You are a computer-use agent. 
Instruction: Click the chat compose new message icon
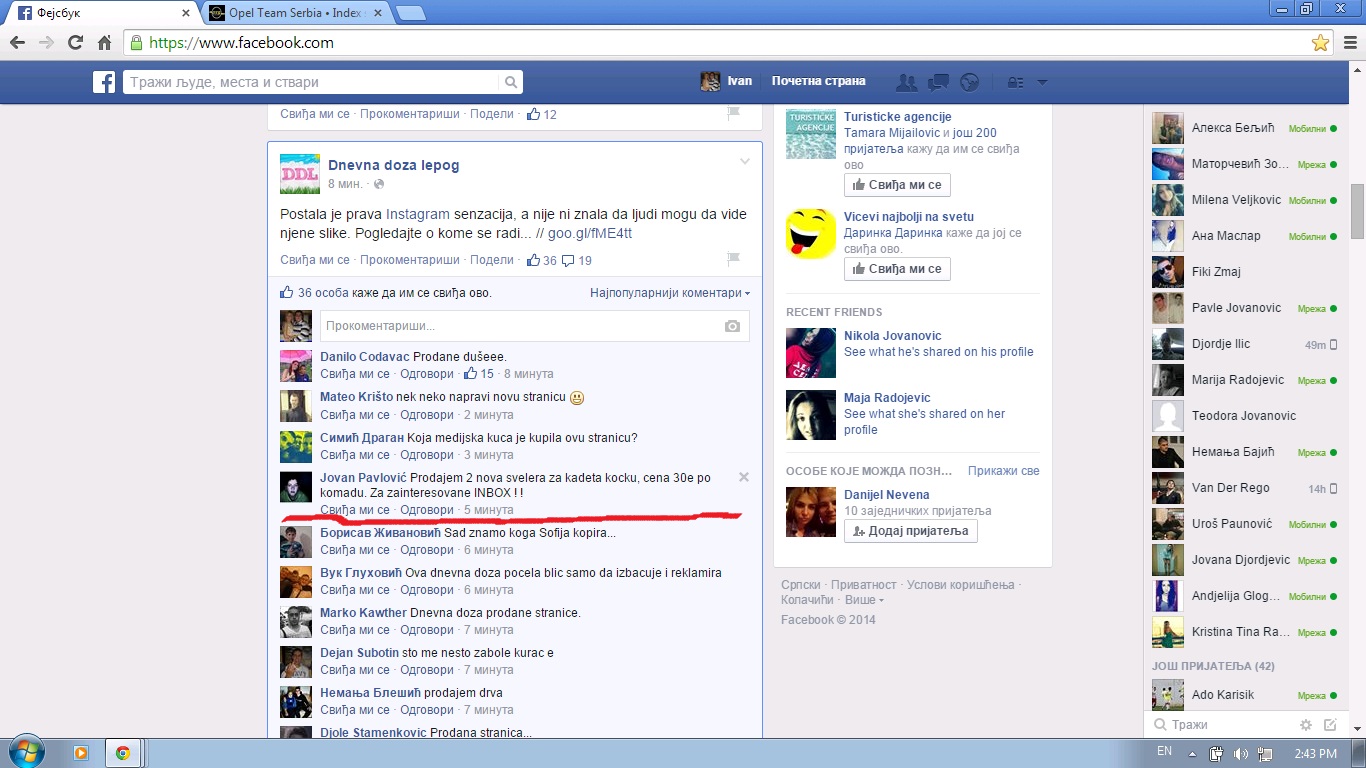pyautogui.click(x=1330, y=725)
